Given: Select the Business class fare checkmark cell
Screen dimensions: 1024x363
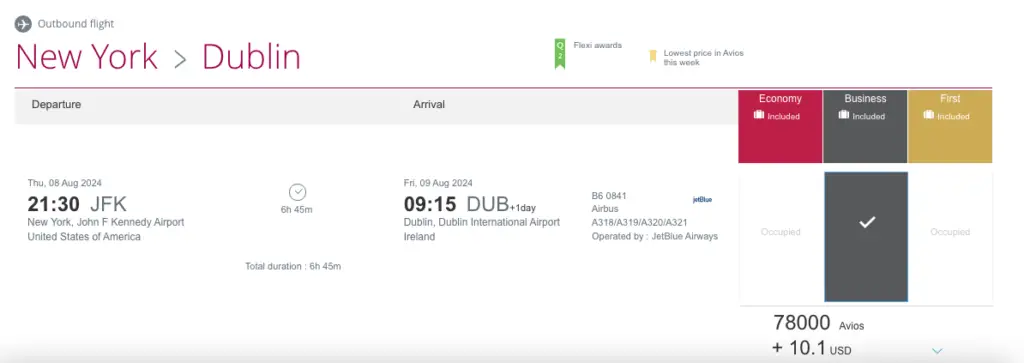Looking at the screenshot, I should click(x=866, y=236).
